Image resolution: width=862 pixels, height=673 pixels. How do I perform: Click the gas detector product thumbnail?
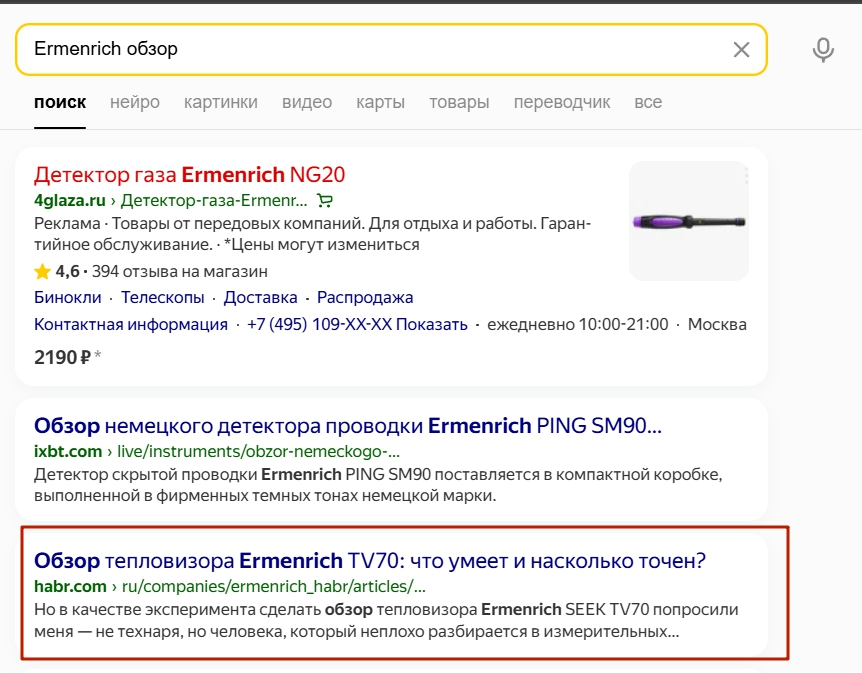[689, 221]
